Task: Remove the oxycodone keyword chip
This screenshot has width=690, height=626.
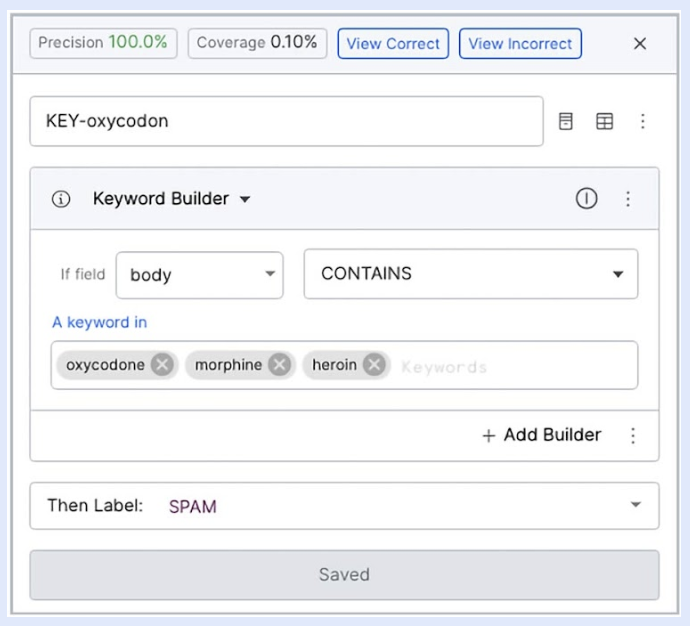Action: pyautogui.click(x=162, y=365)
